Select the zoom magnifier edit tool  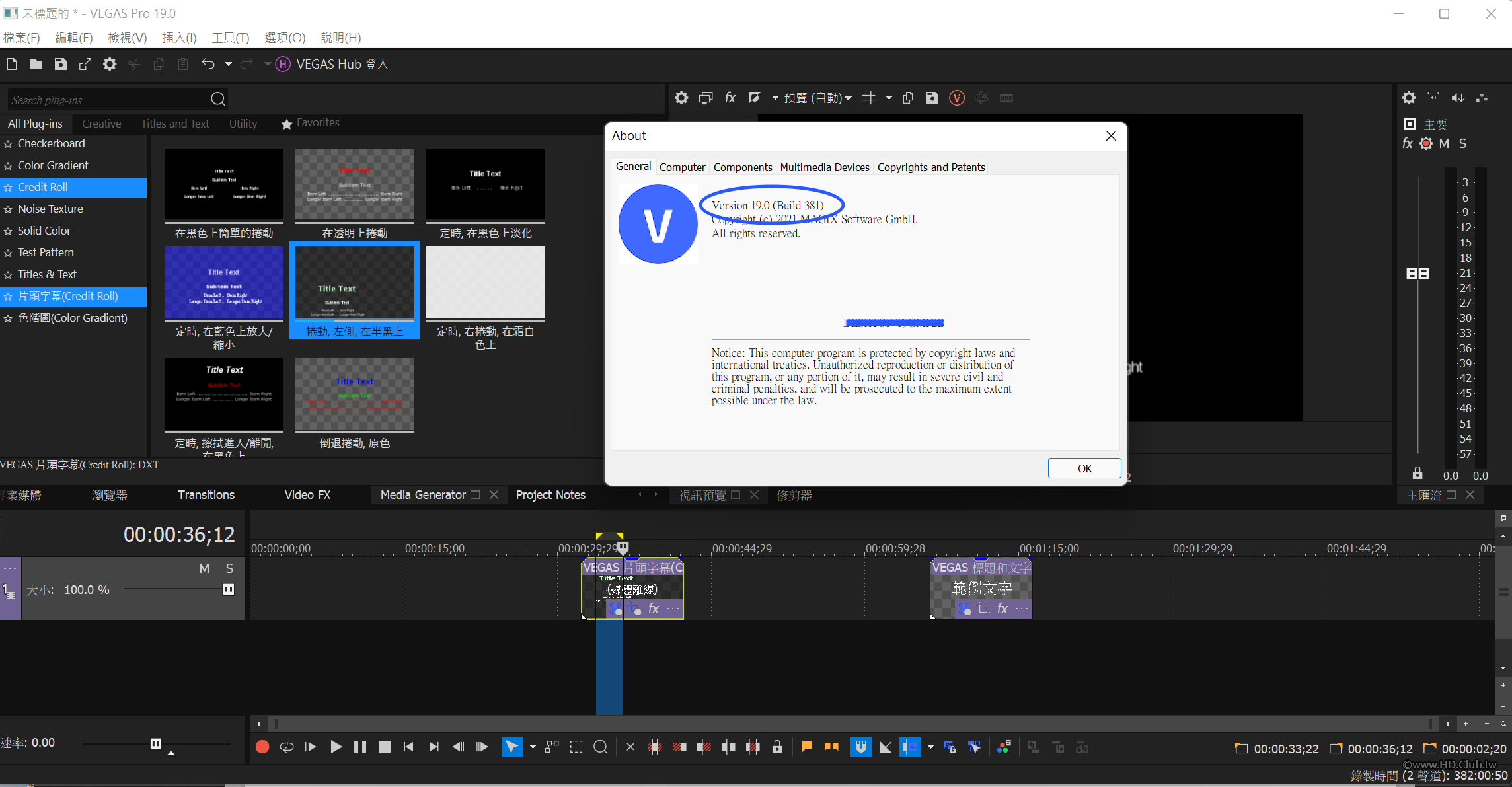(600, 747)
